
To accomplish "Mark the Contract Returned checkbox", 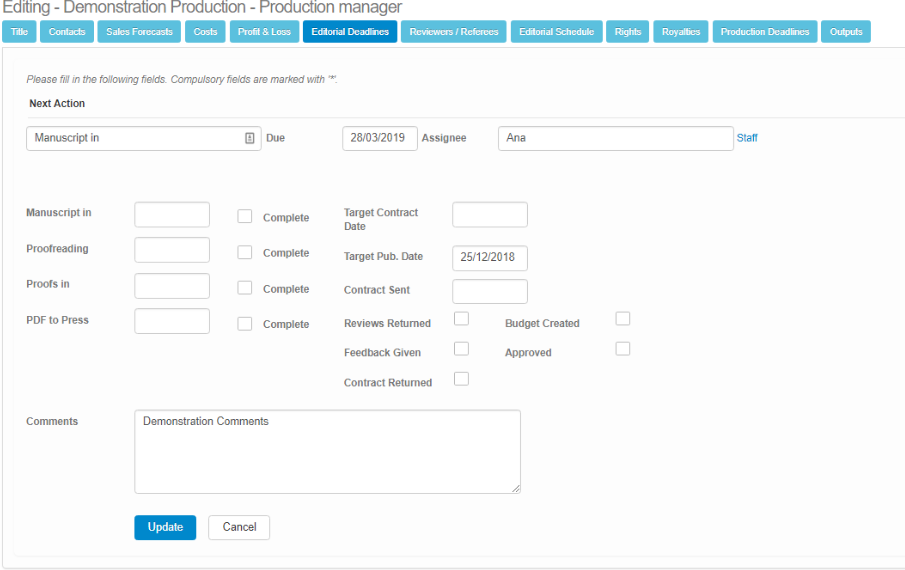I will [461, 379].
